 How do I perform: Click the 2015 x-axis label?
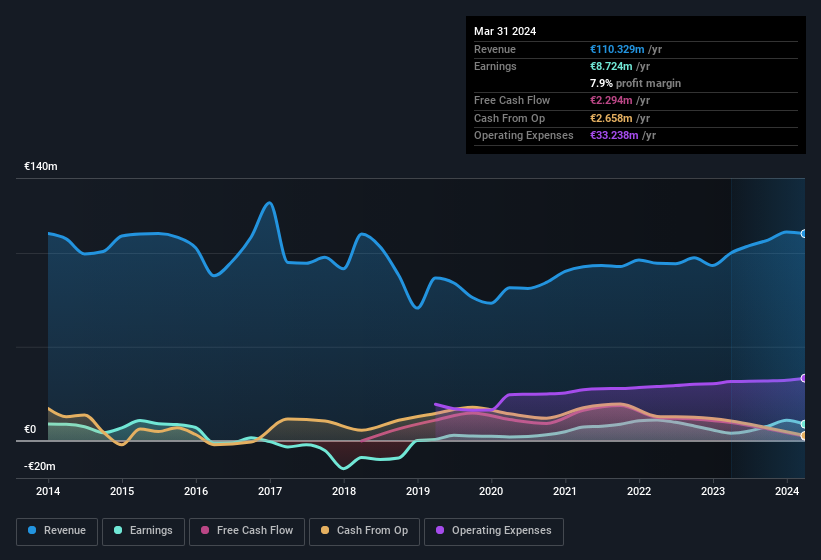pyautogui.click(x=122, y=491)
